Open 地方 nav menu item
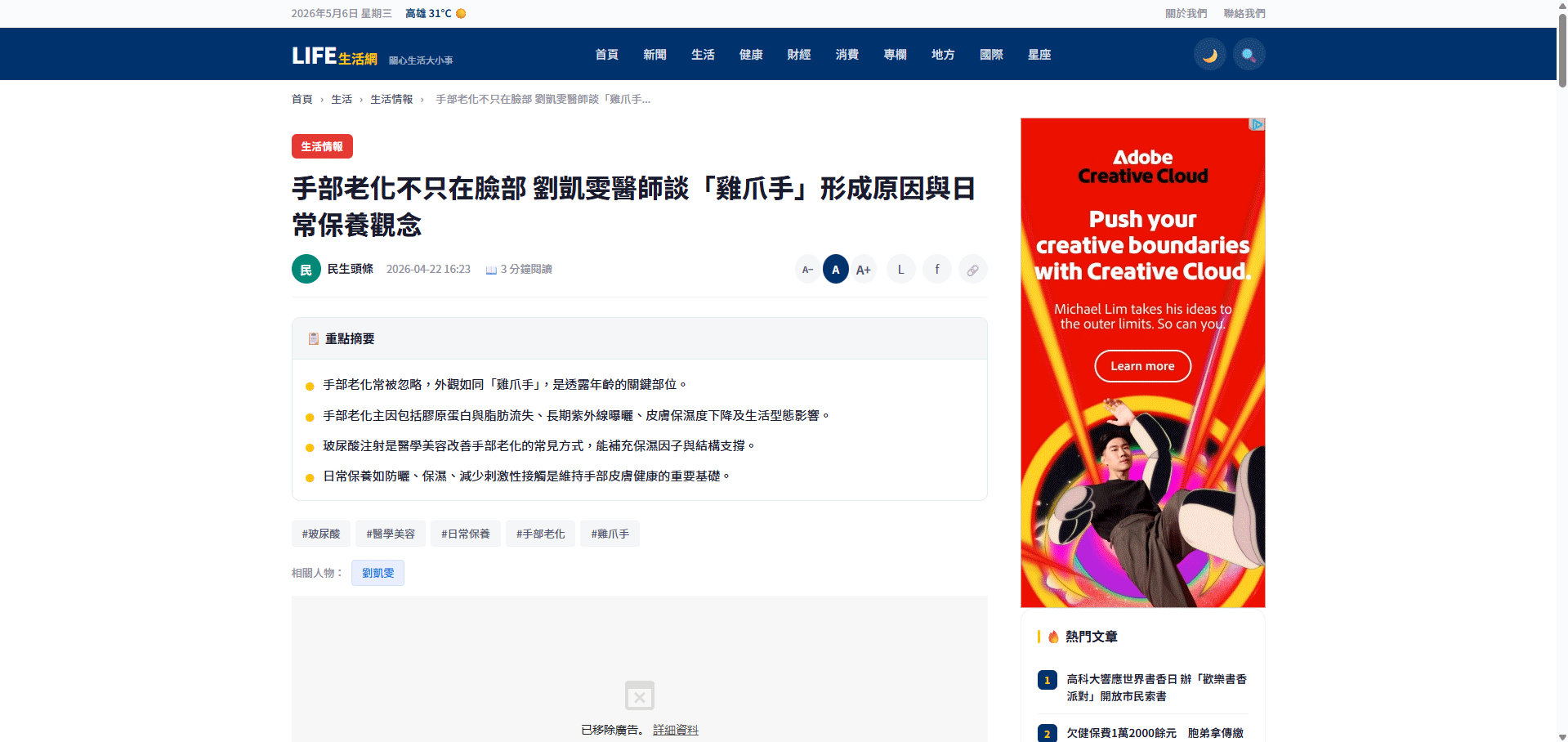1568x742 pixels. coord(943,55)
